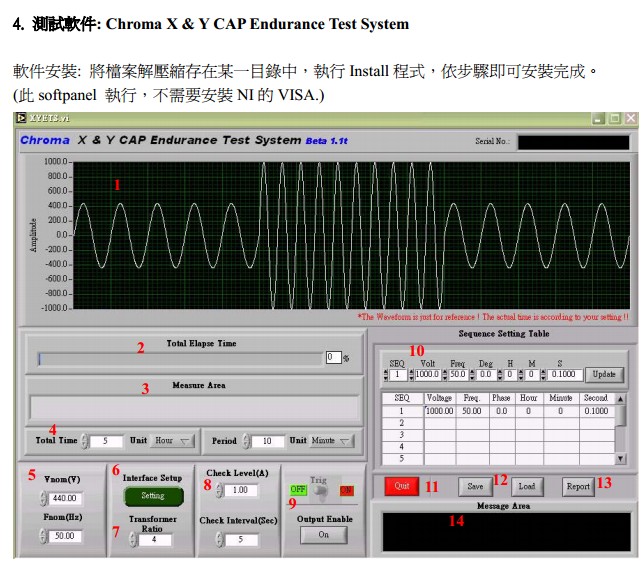Image resolution: width=643 pixels, height=567 pixels.
Task: Adjust the M minute stepper arrows
Action: tap(521, 374)
